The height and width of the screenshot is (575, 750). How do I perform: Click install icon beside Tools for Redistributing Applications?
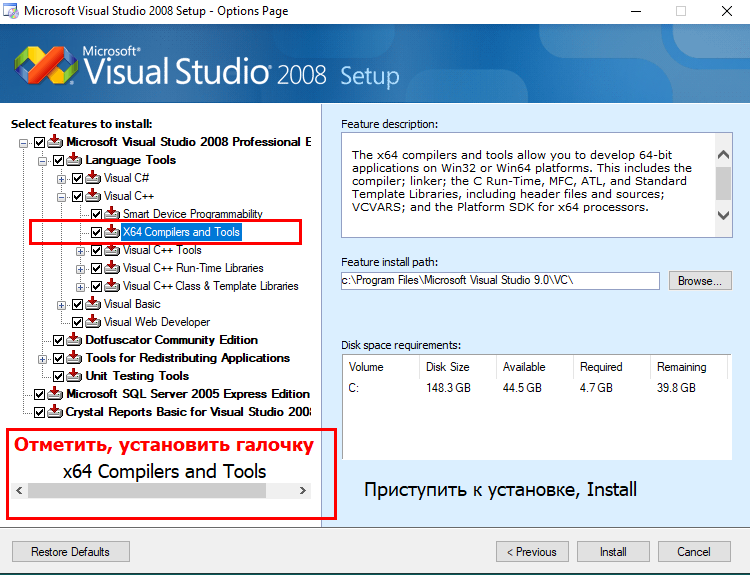pos(74,358)
